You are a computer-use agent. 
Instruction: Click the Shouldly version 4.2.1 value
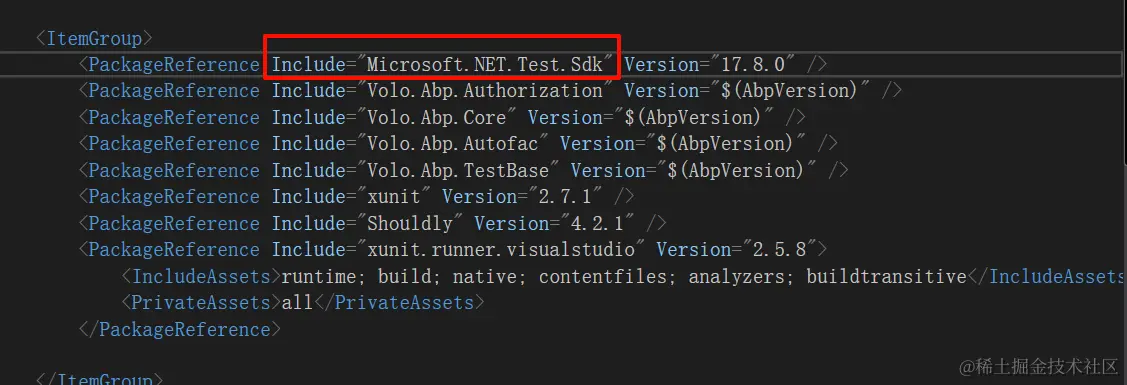pos(595,223)
